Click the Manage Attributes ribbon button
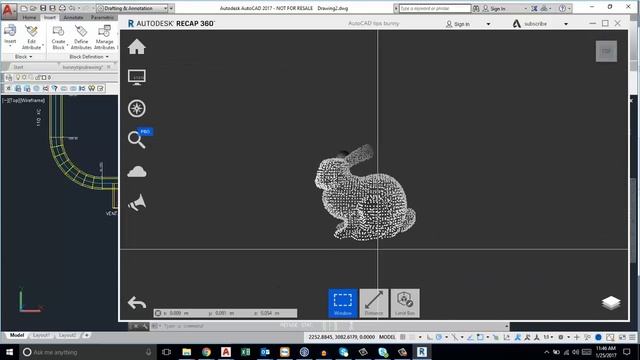This screenshot has height=360, width=640. (104, 38)
